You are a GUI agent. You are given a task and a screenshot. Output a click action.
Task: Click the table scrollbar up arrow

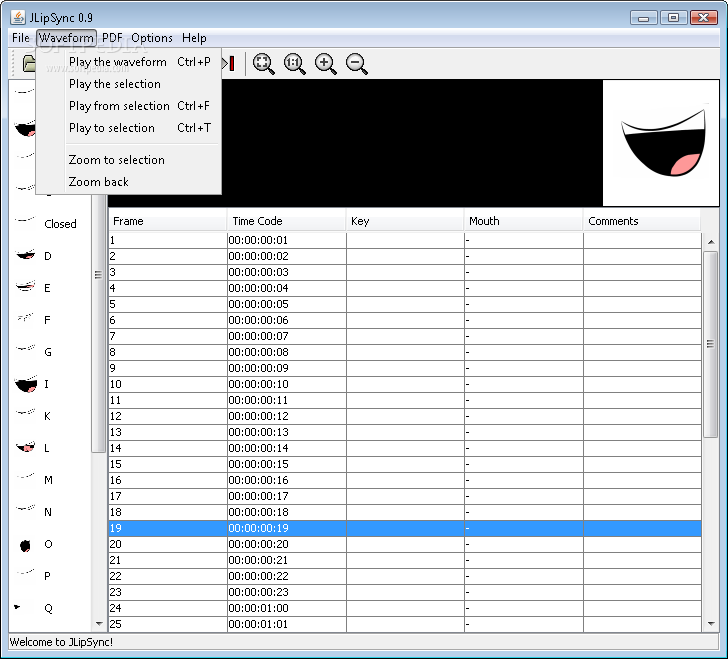(711, 242)
